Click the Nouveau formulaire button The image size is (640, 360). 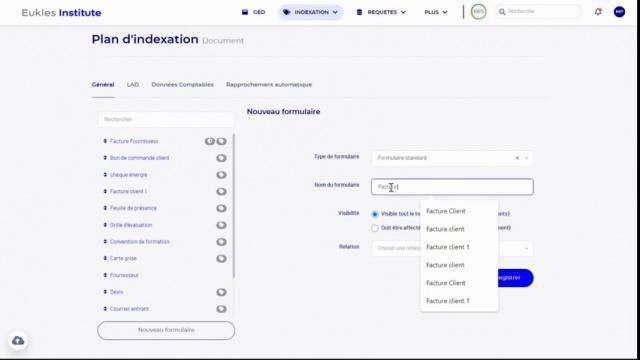point(166,330)
